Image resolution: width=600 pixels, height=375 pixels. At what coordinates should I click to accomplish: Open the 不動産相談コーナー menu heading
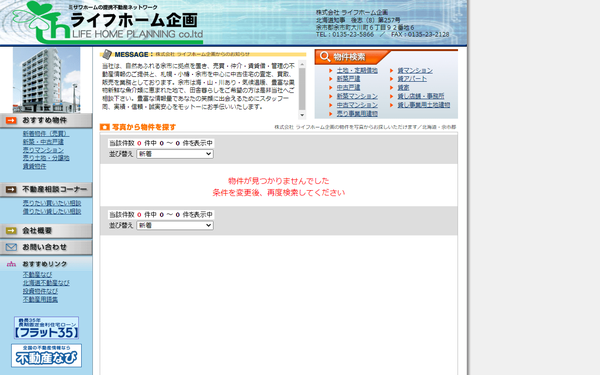click(x=46, y=189)
